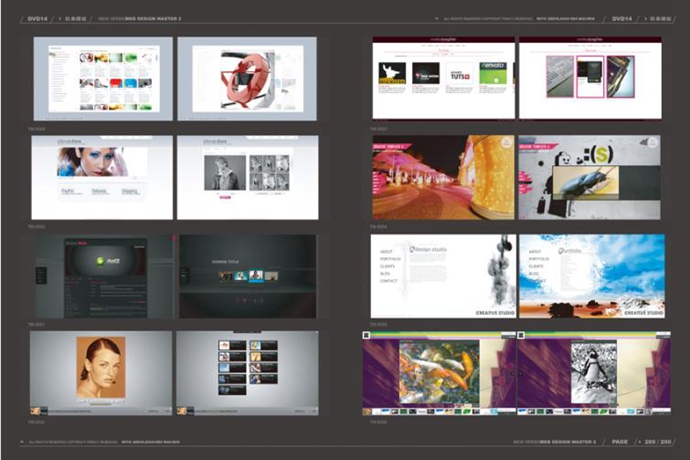Click ABOUT in the blue sky template
The width and height of the screenshot is (690, 460).
[535, 252]
